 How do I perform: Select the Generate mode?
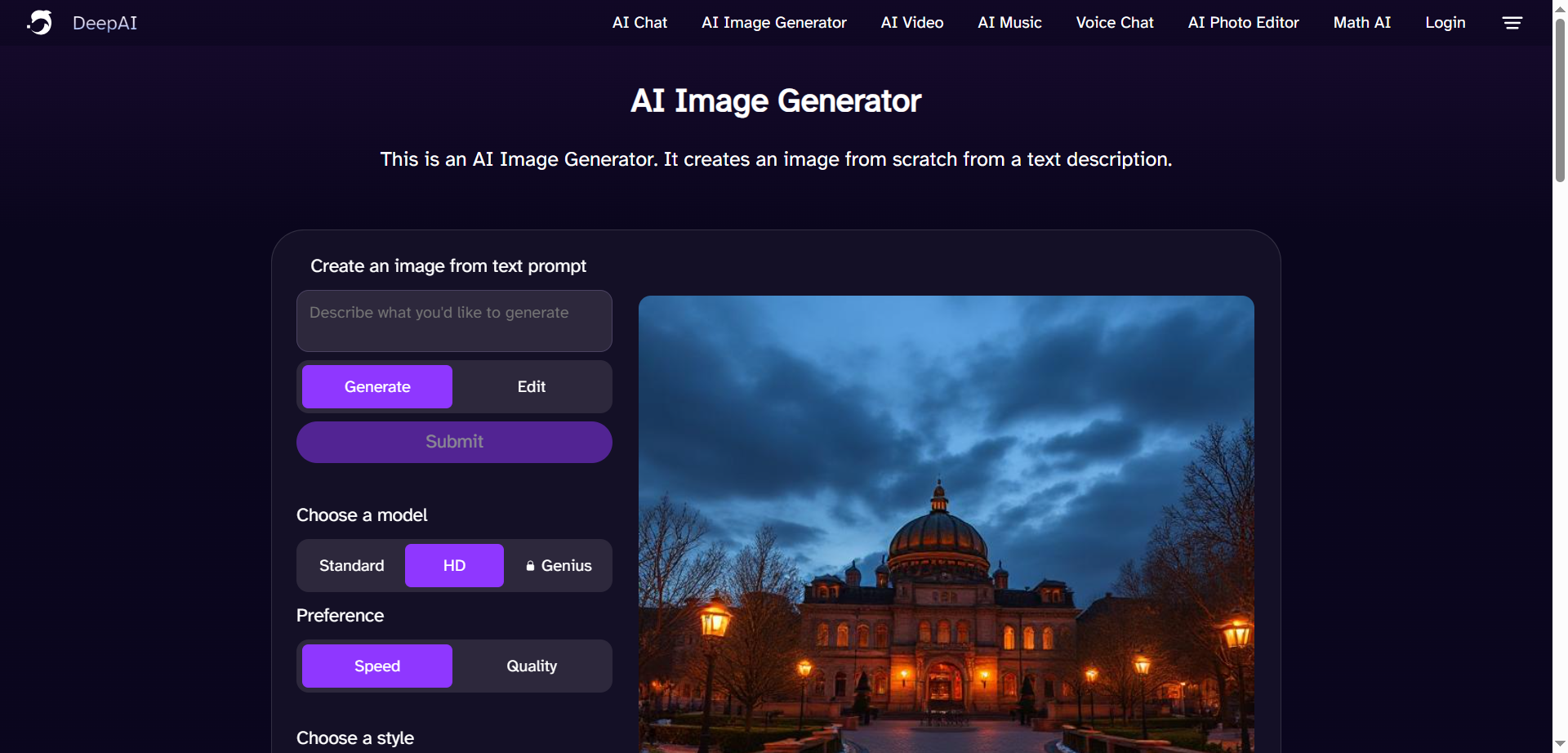tap(377, 387)
